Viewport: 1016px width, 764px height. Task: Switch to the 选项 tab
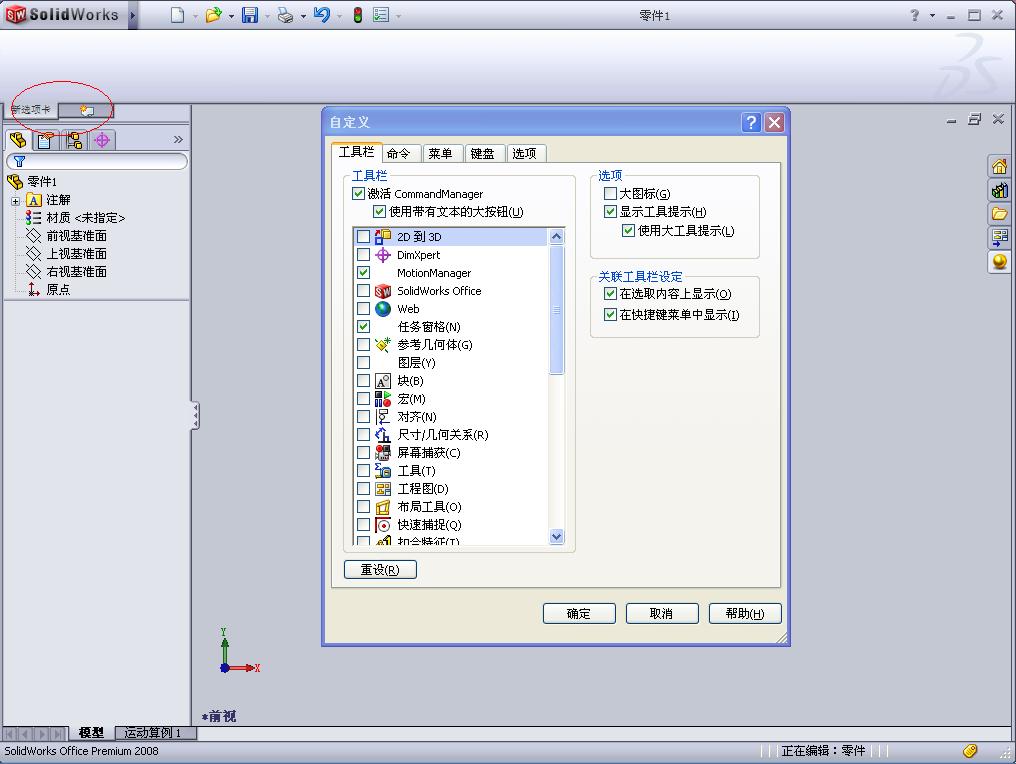tap(524, 153)
